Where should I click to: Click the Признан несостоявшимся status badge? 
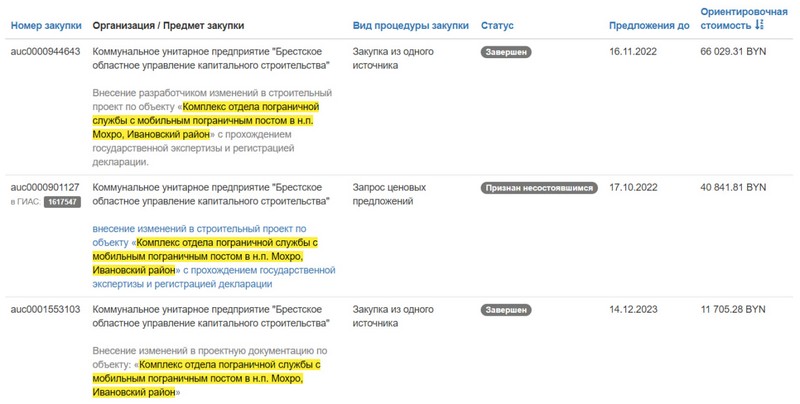click(x=539, y=188)
